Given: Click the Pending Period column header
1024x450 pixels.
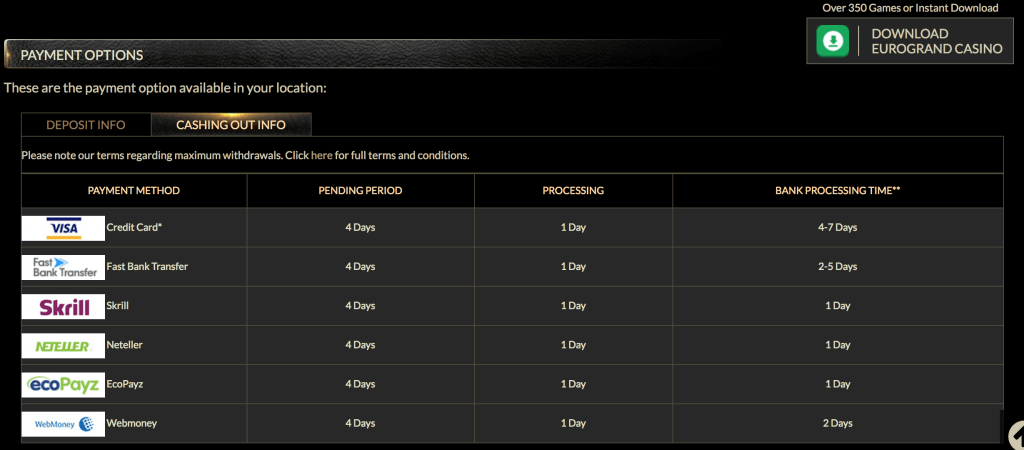Looking at the screenshot, I should coord(360,190).
